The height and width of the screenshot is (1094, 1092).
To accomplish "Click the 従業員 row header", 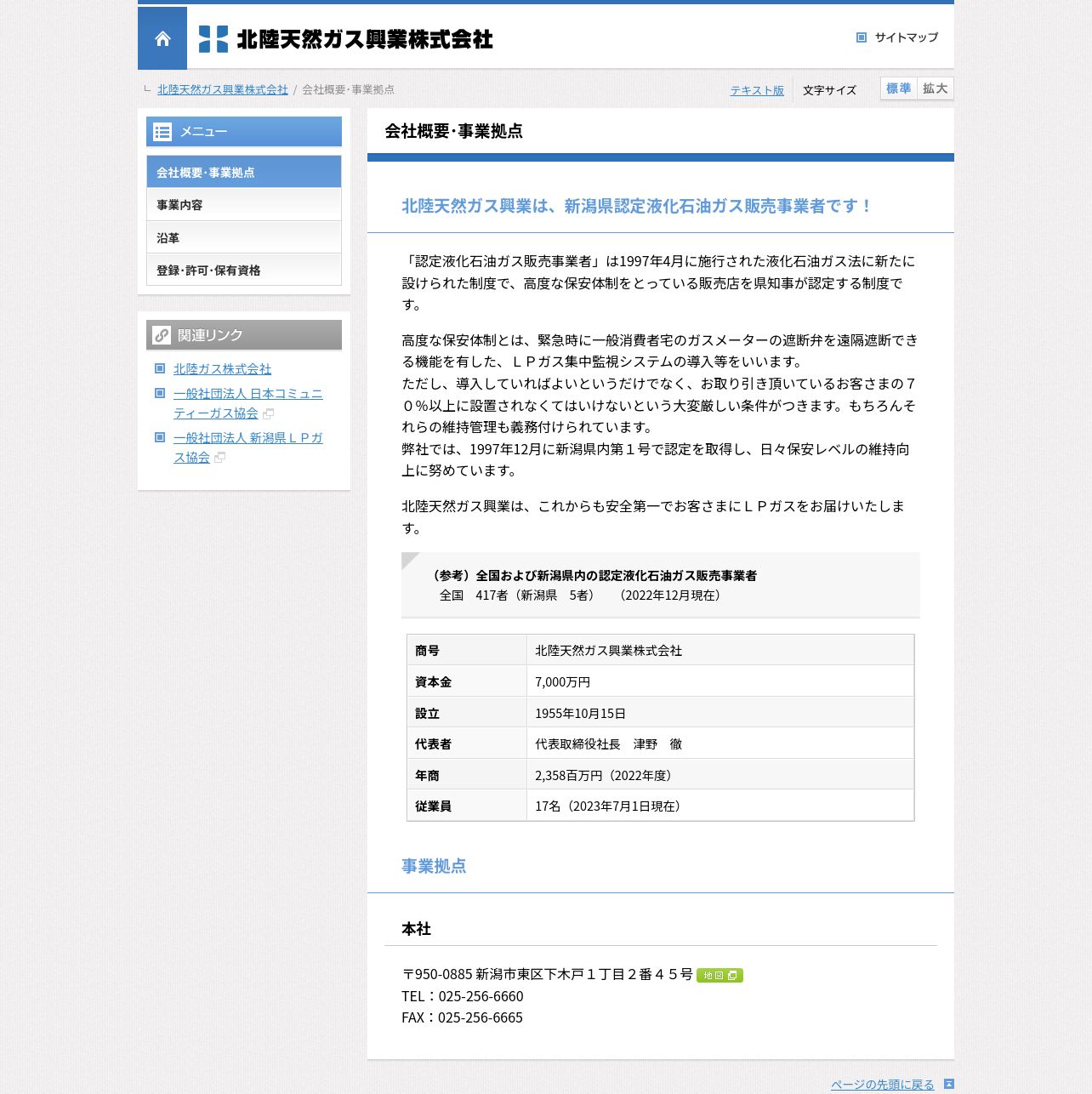I will pyautogui.click(x=467, y=806).
